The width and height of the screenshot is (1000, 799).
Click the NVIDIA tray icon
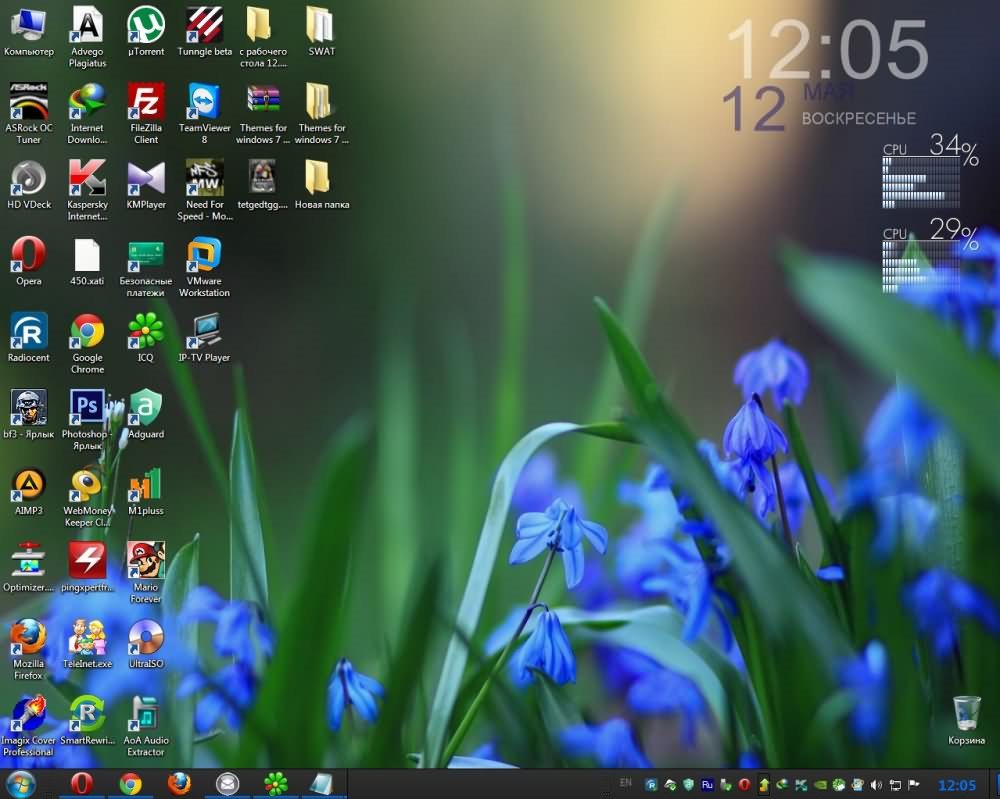click(822, 785)
